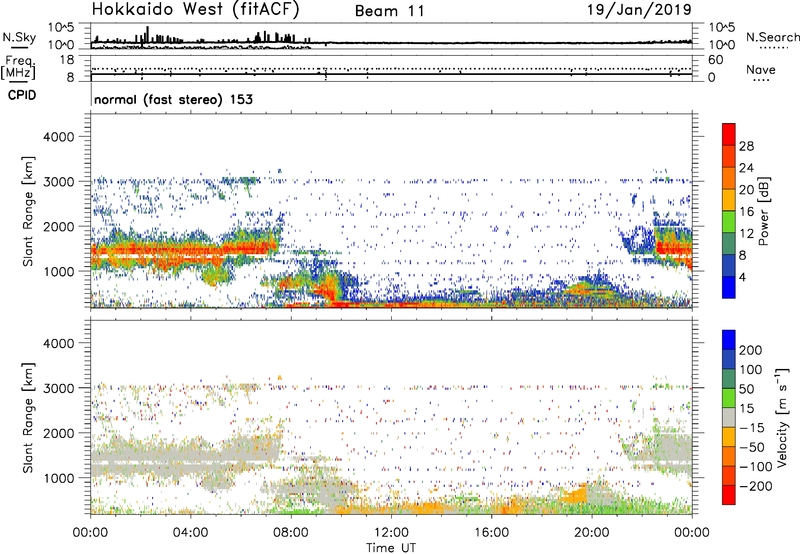Click the '28' power colorbar tick
800x554 pixels.
click(746, 146)
